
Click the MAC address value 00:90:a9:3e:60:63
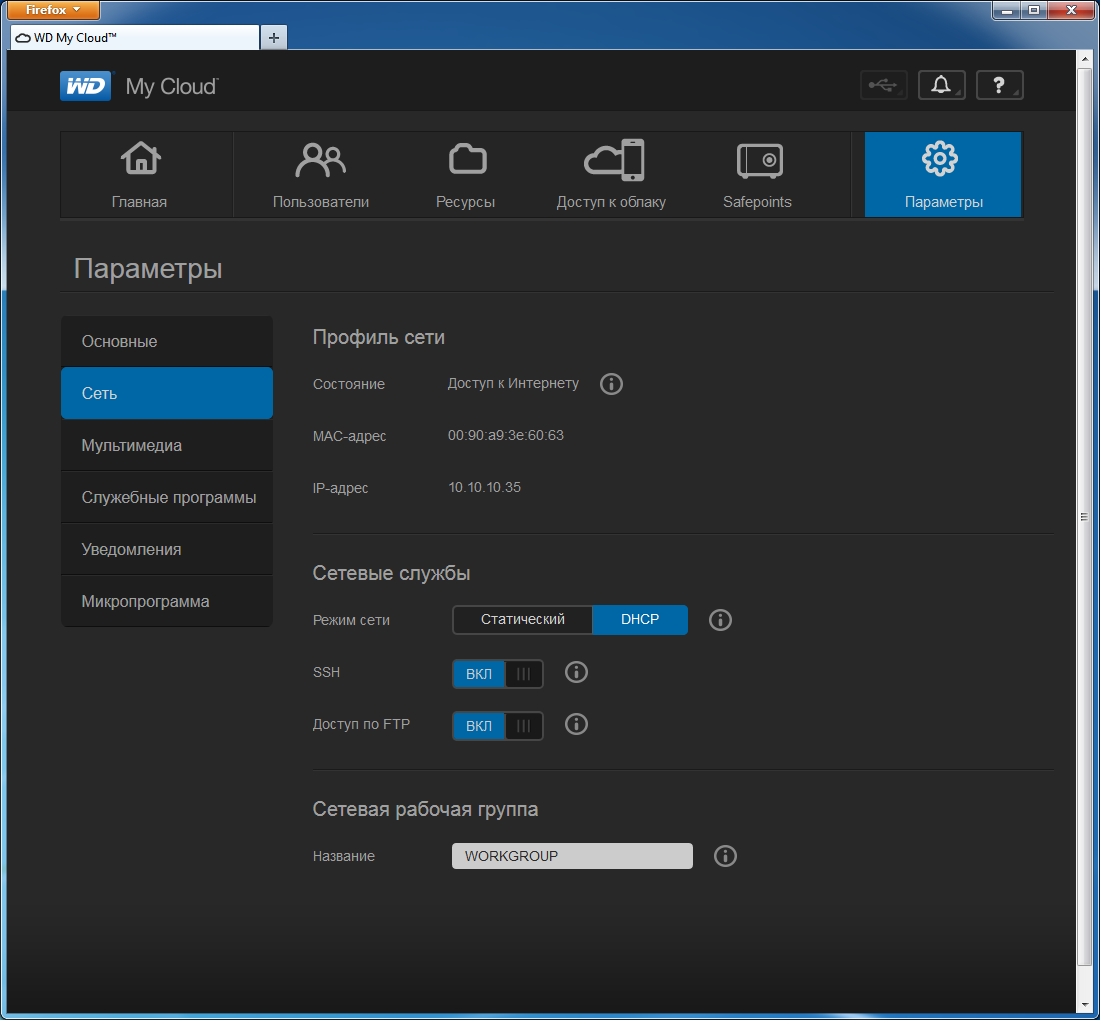pos(506,436)
